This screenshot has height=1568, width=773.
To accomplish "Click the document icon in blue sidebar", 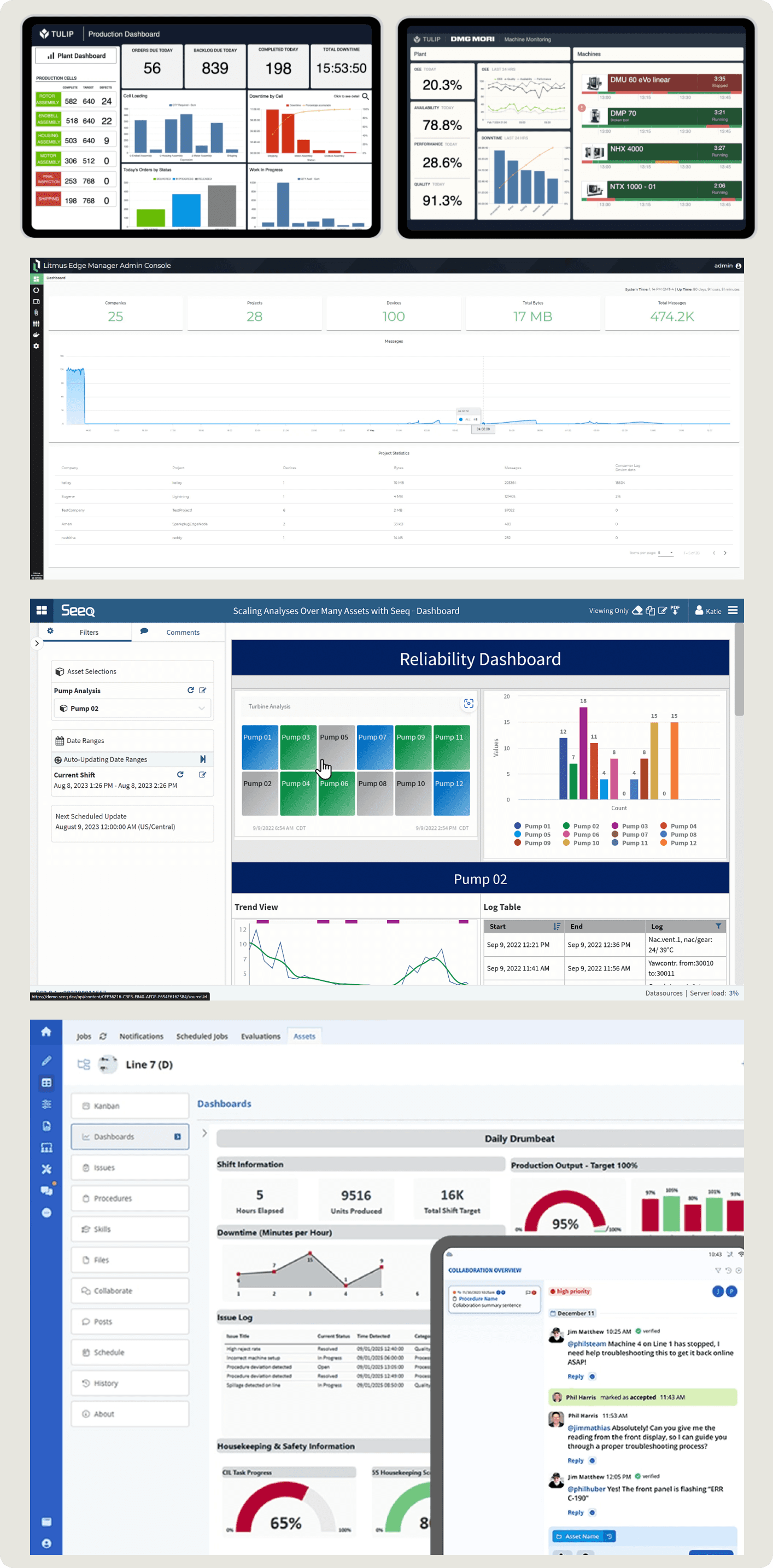I will tap(46, 1126).
